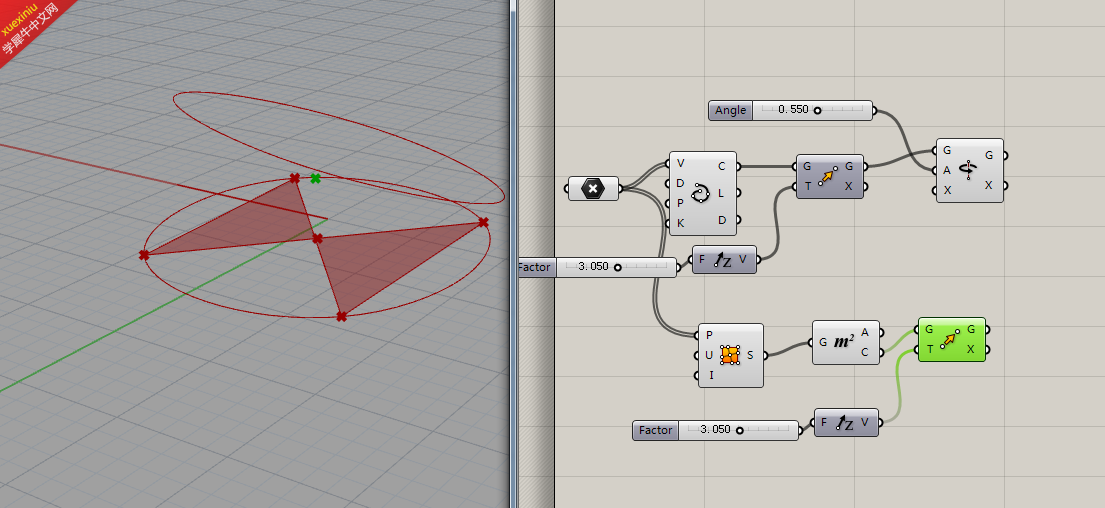The height and width of the screenshot is (508, 1105).
Task: Click the orange surface-from-points component icon
Action: coord(730,354)
